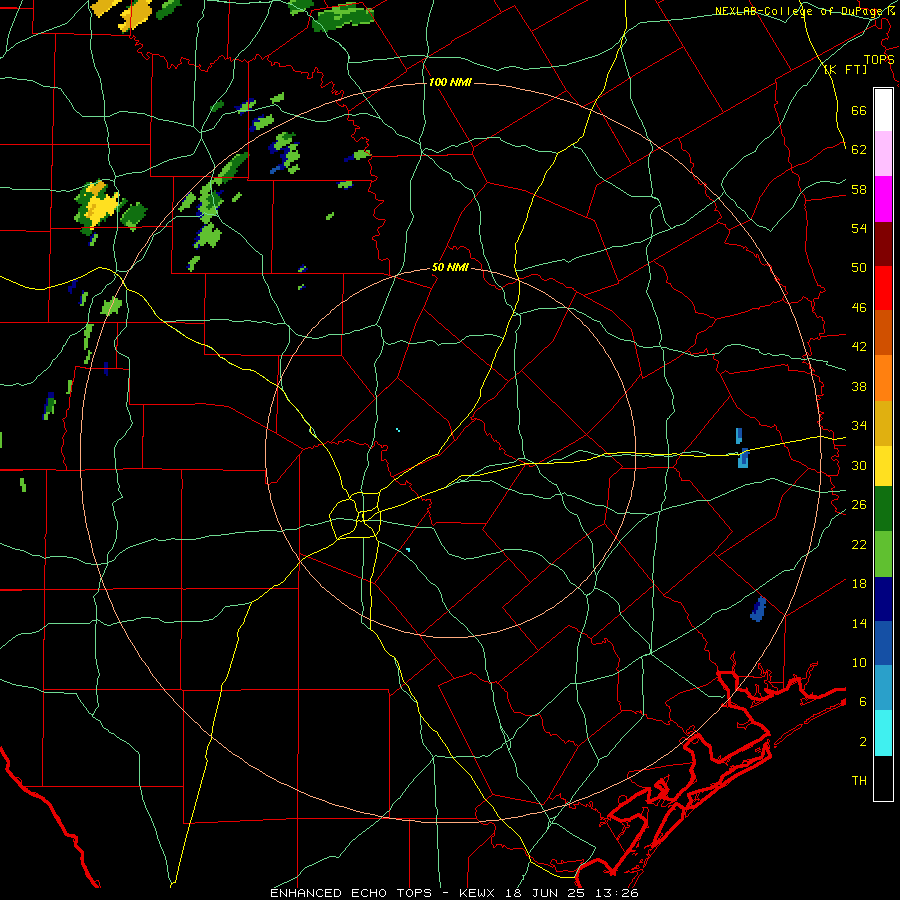
Task: Select the yellow swatch between 34 and 30
Action: (x=883, y=465)
